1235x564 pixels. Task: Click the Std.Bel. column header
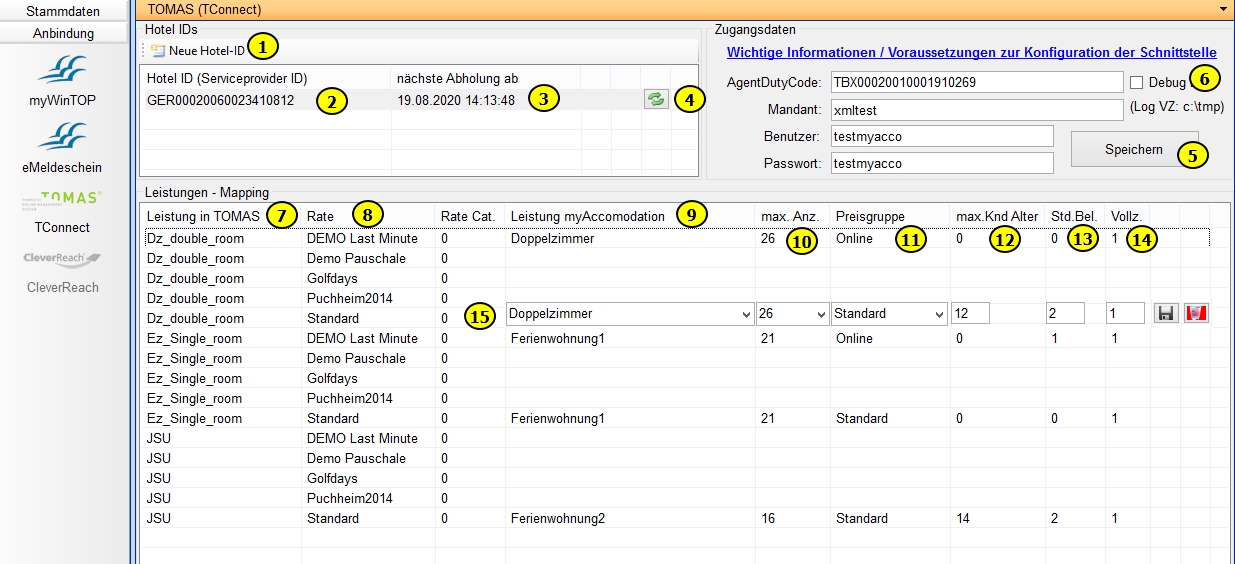point(1075,216)
